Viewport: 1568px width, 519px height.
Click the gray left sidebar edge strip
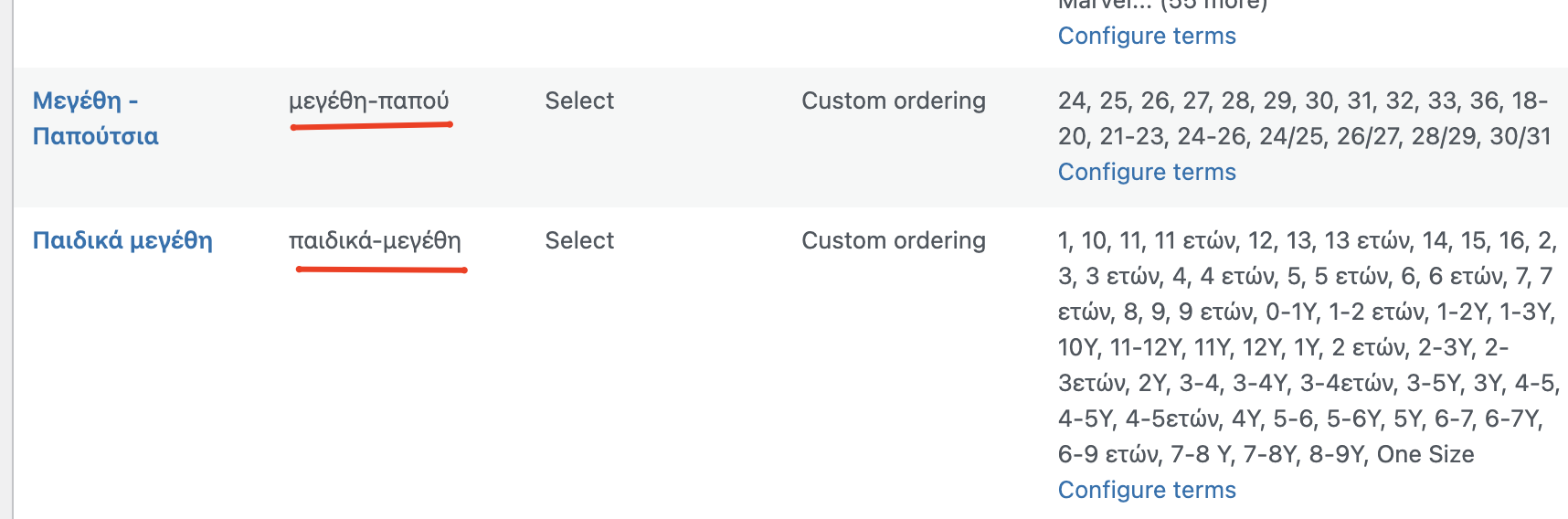click(x=6, y=259)
